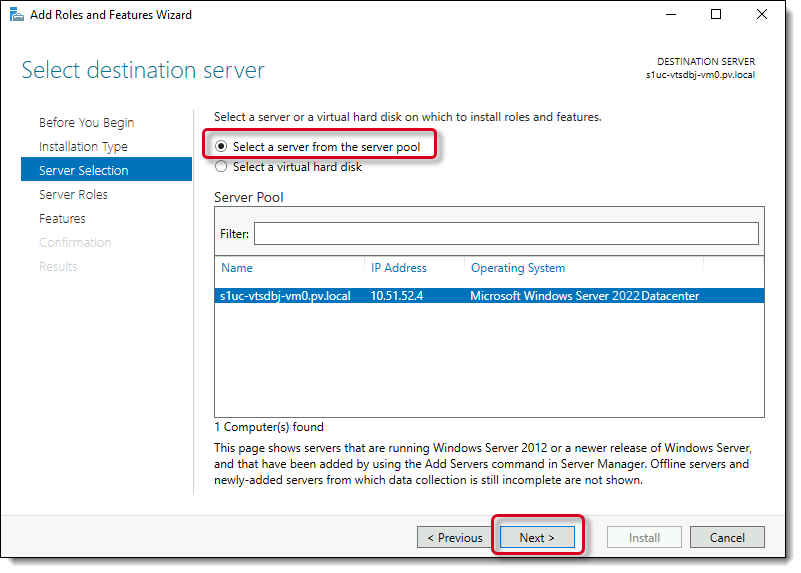Screen dimensions: 801x573
Task: Choose Select a virtual hard disk option
Action: 222,167
